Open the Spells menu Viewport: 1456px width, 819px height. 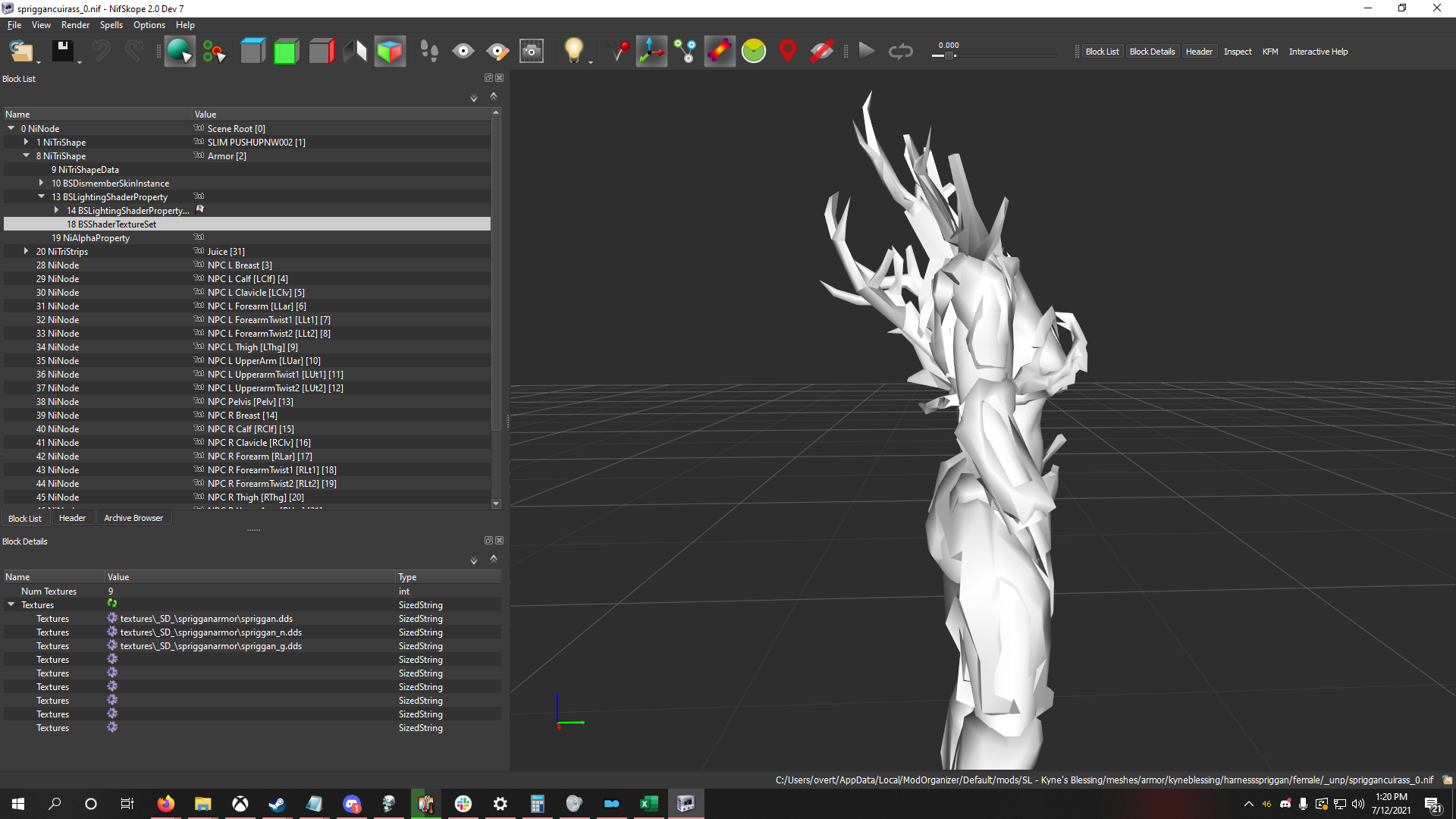[x=111, y=25]
